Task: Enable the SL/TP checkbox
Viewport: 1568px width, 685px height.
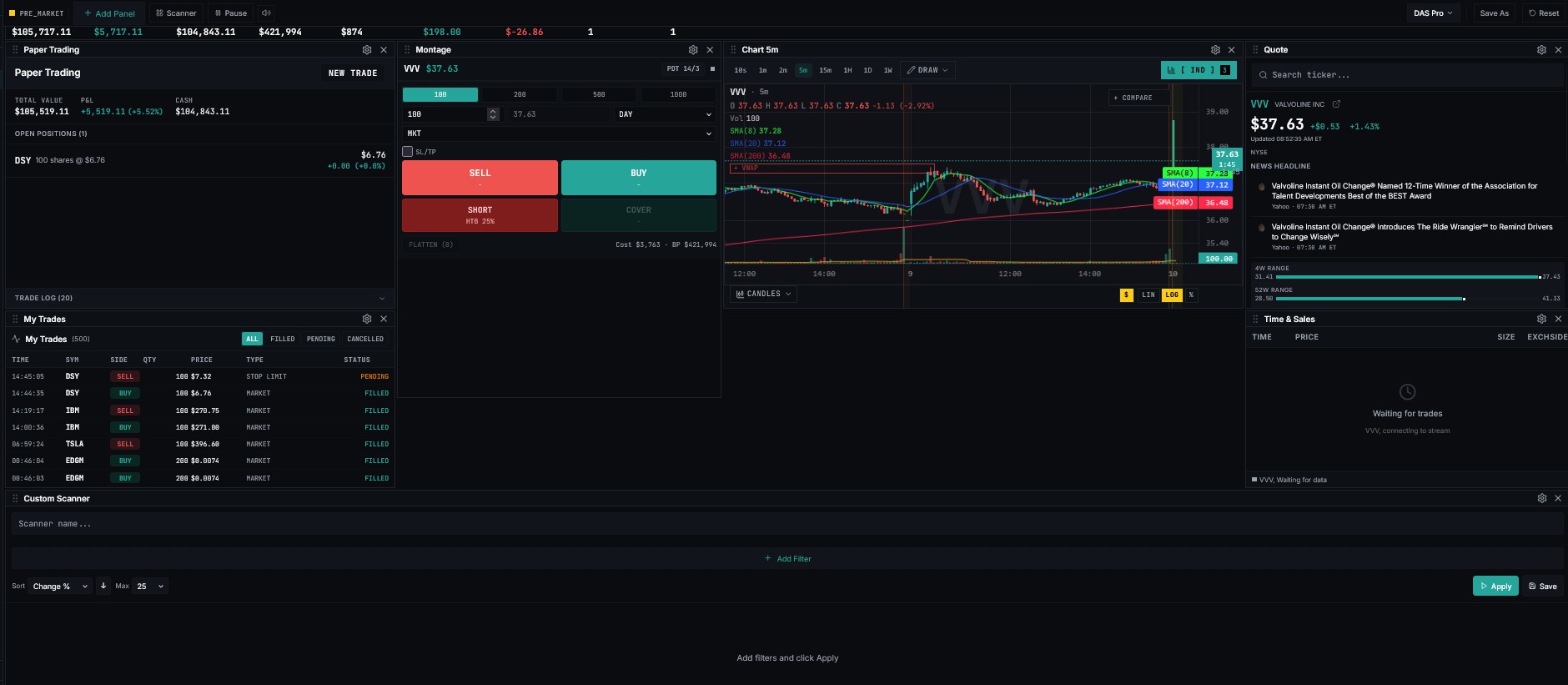Action: (408, 152)
